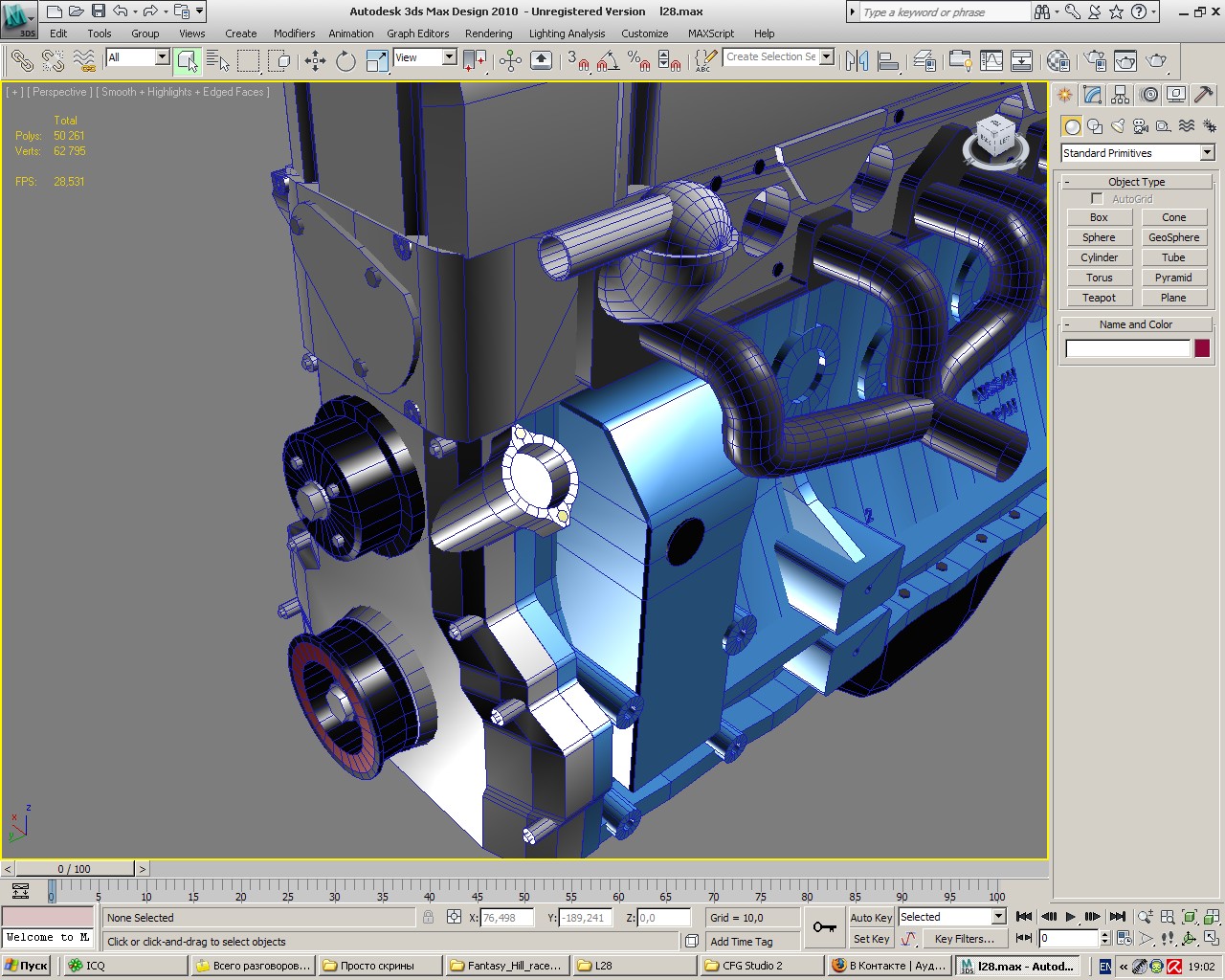1225x980 pixels.
Task: Enable the AutoGrid checkbox
Action: coord(1097,199)
